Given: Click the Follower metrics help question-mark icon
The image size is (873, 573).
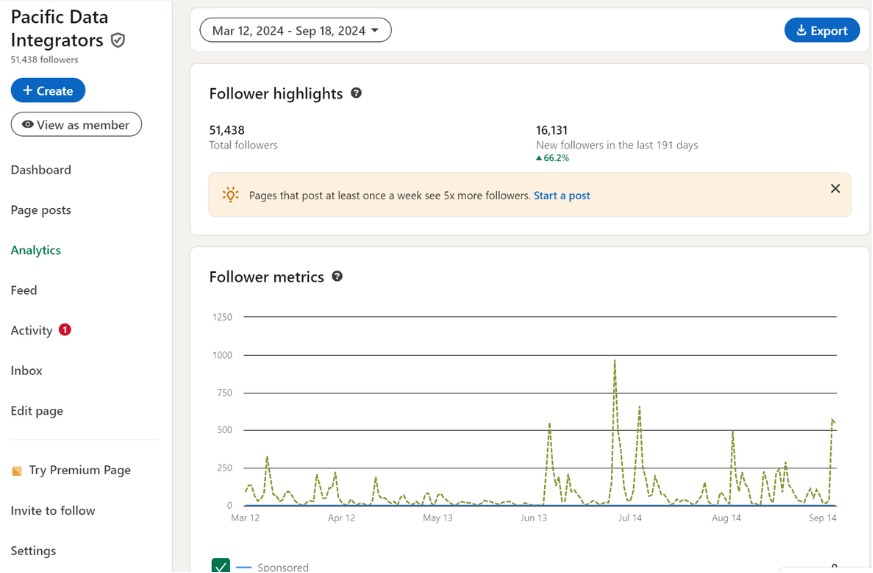Looking at the screenshot, I should (337, 276).
